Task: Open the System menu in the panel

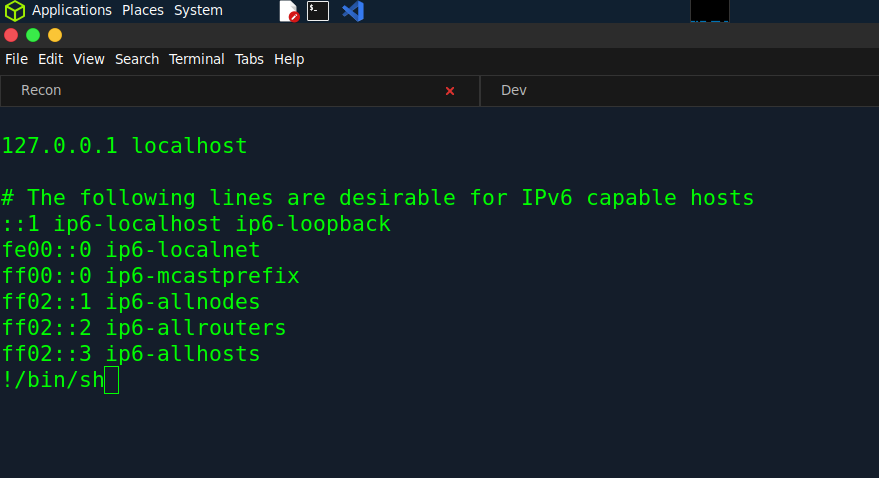Action: pyautogui.click(x=198, y=11)
